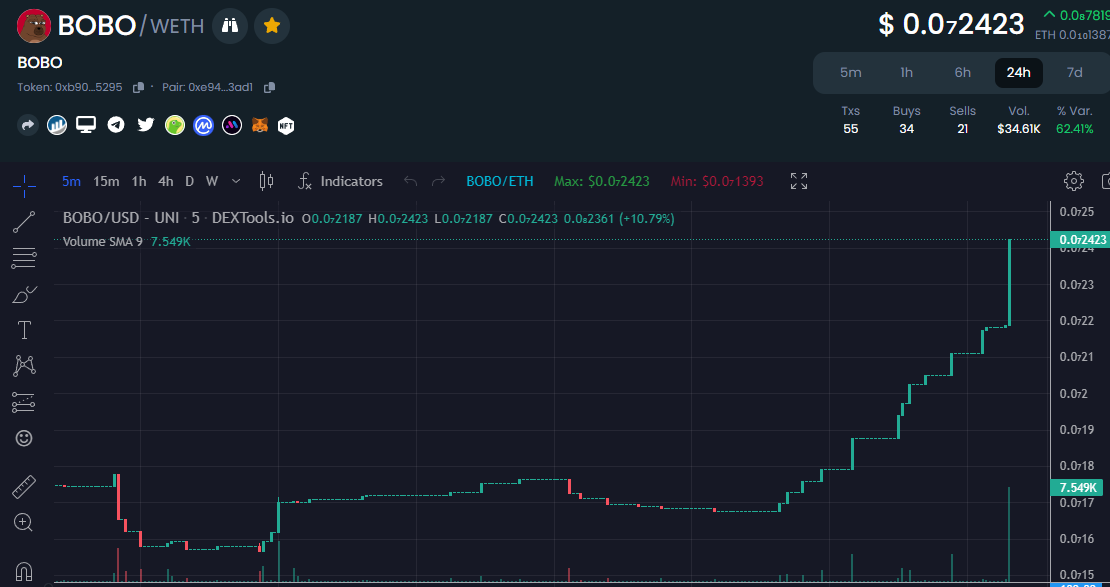This screenshot has height=587, width=1110.
Task: Click the Sells count 21
Action: [x=962, y=129]
